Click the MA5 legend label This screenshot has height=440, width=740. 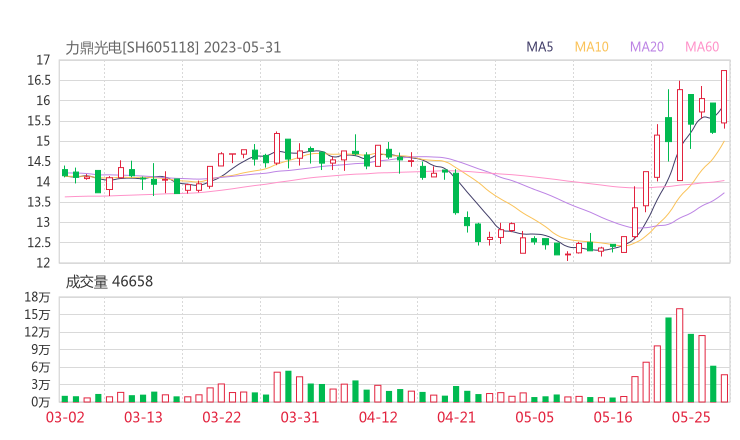pyautogui.click(x=539, y=47)
